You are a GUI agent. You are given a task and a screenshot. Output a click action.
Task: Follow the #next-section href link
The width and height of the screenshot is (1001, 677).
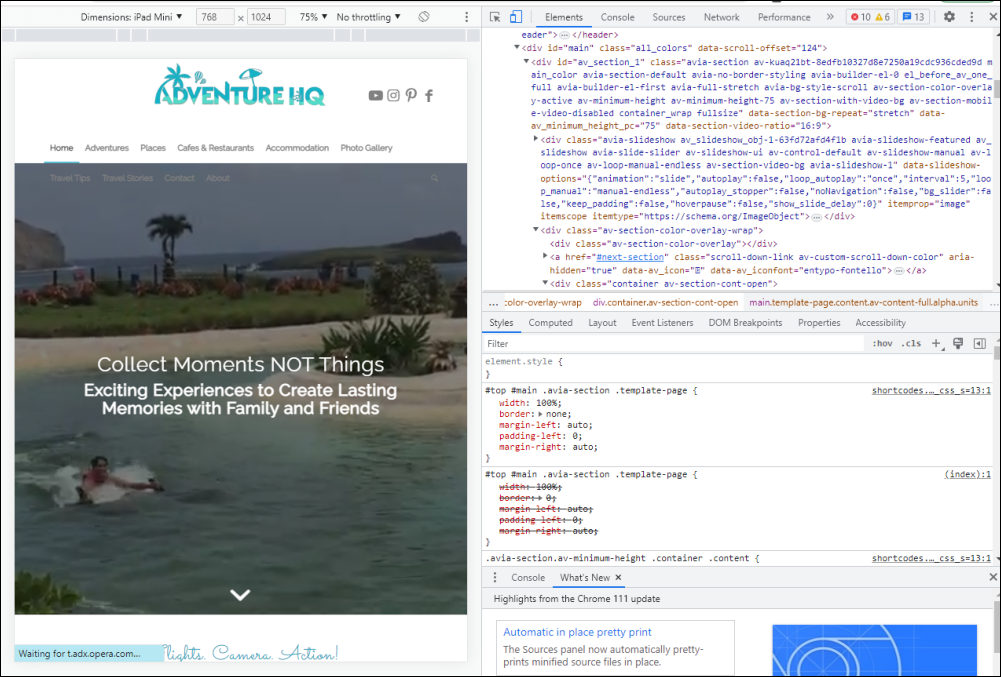click(631, 257)
